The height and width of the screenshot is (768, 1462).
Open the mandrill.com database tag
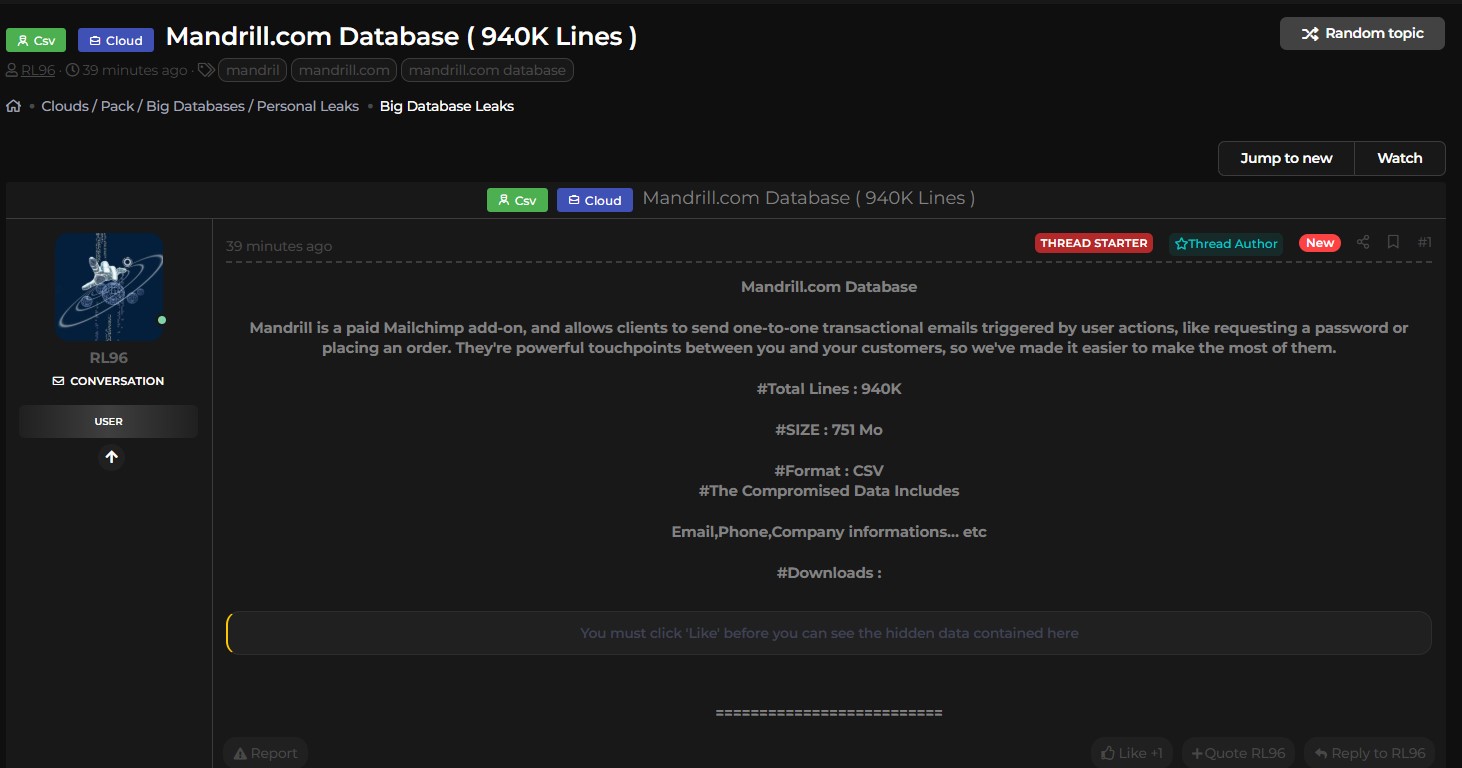pyautogui.click(x=487, y=70)
